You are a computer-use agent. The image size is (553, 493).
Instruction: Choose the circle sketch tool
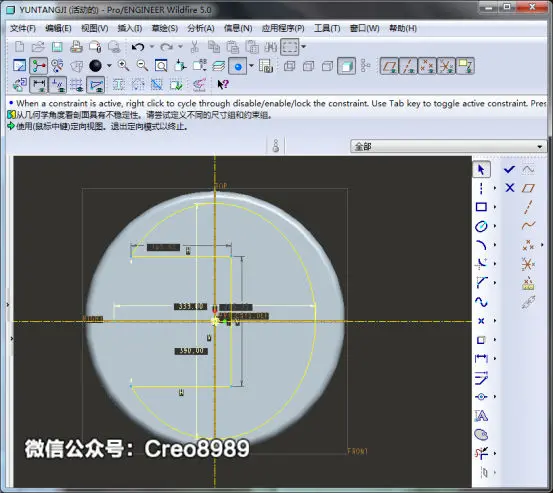481,226
